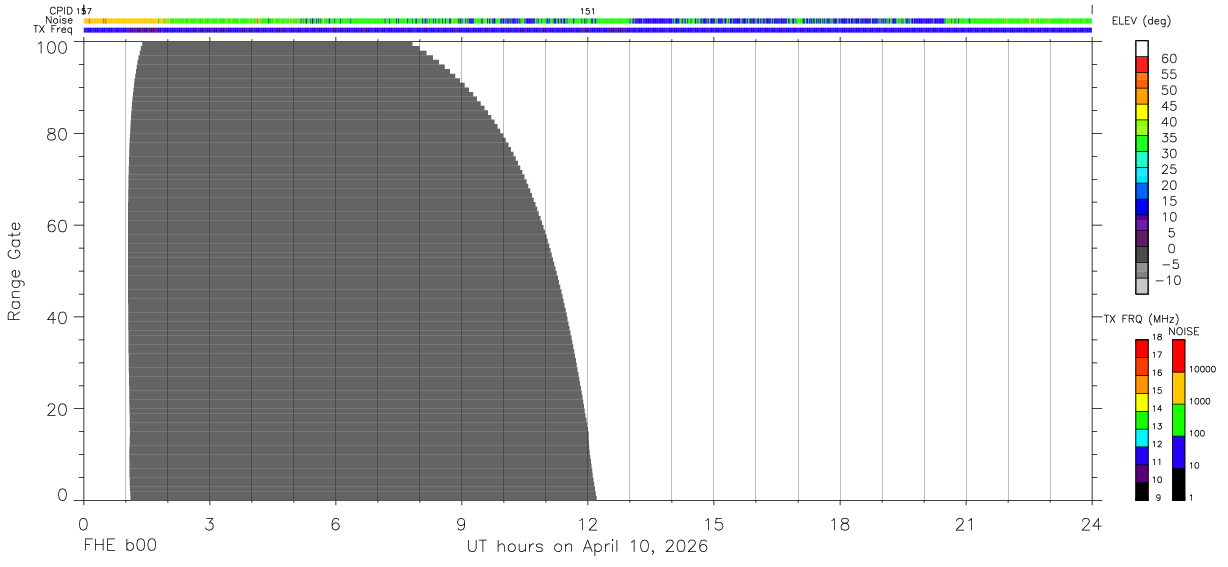Image resolution: width=1228 pixels, height=567 pixels.
Task: Click the 3 tick on the UT hours axis
Action: pos(209,523)
